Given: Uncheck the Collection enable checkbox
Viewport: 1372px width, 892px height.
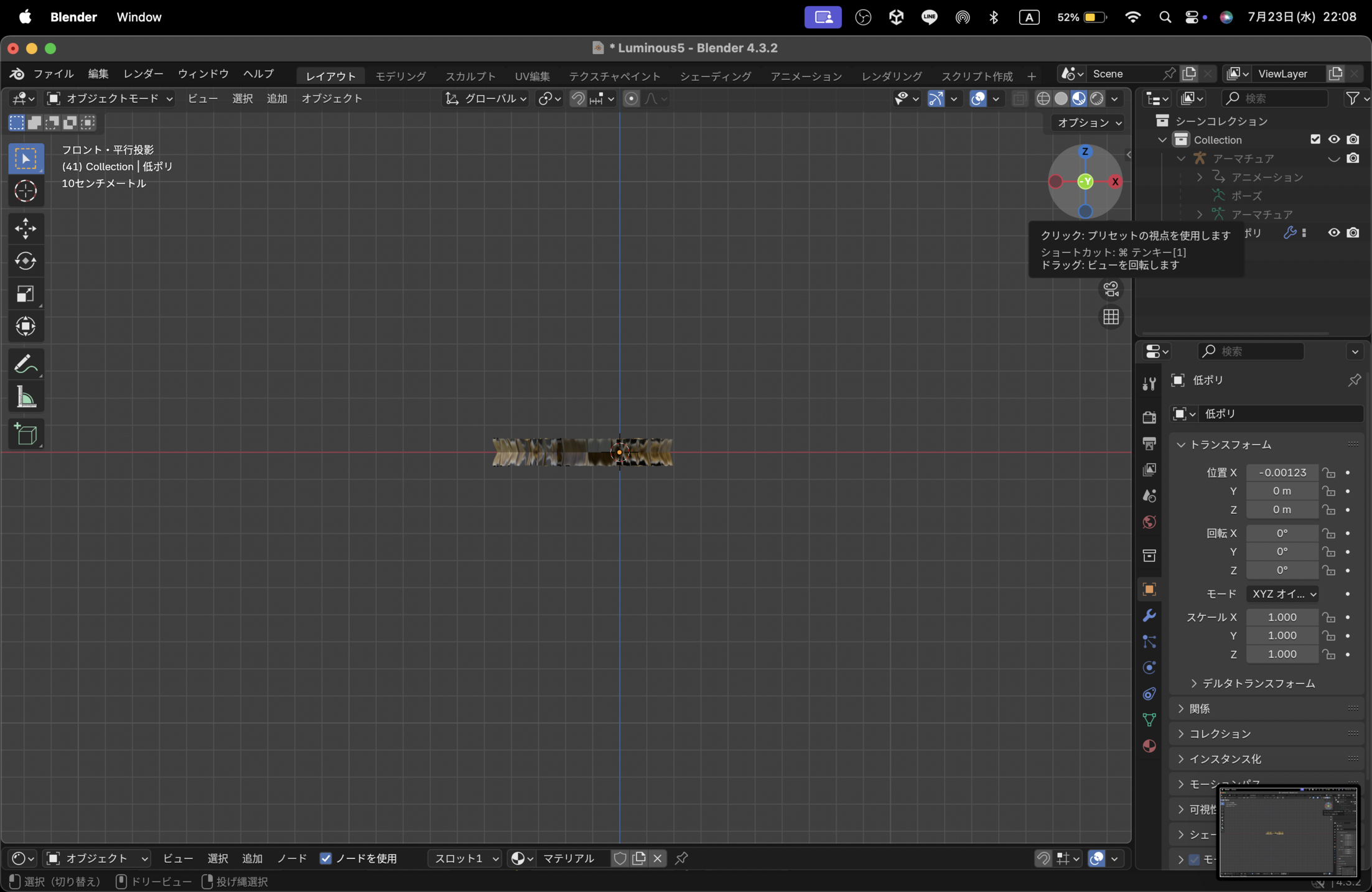Looking at the screenshot, I should pyautogui.click(x=1315, y=139).
